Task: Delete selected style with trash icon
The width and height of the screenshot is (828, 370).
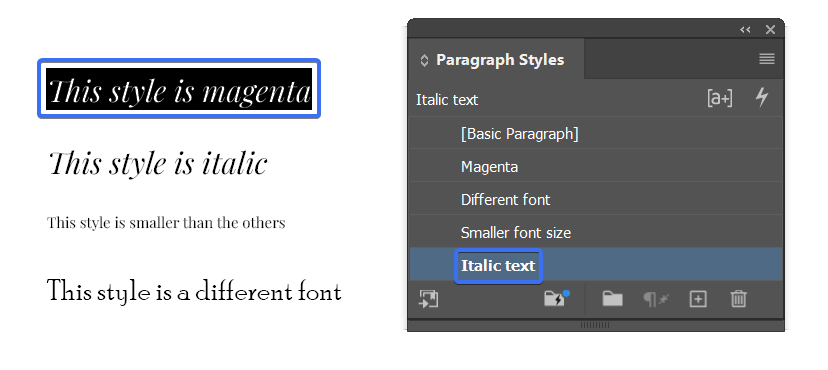Action: click(738, 299)
